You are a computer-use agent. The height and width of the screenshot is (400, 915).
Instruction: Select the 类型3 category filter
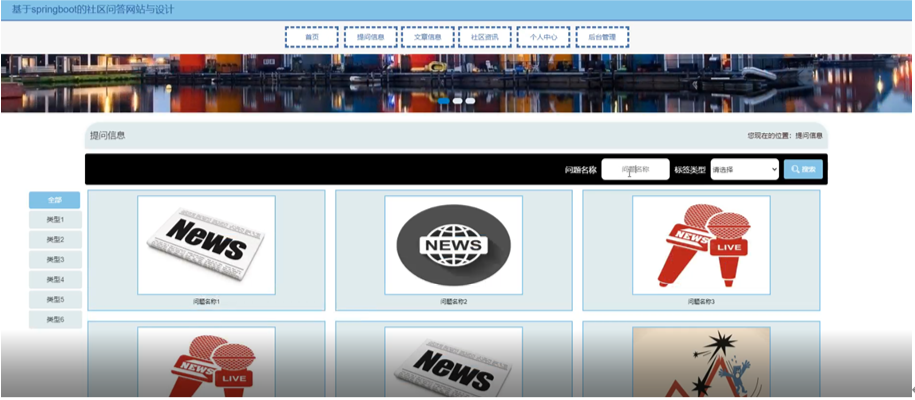click(55, 259)
